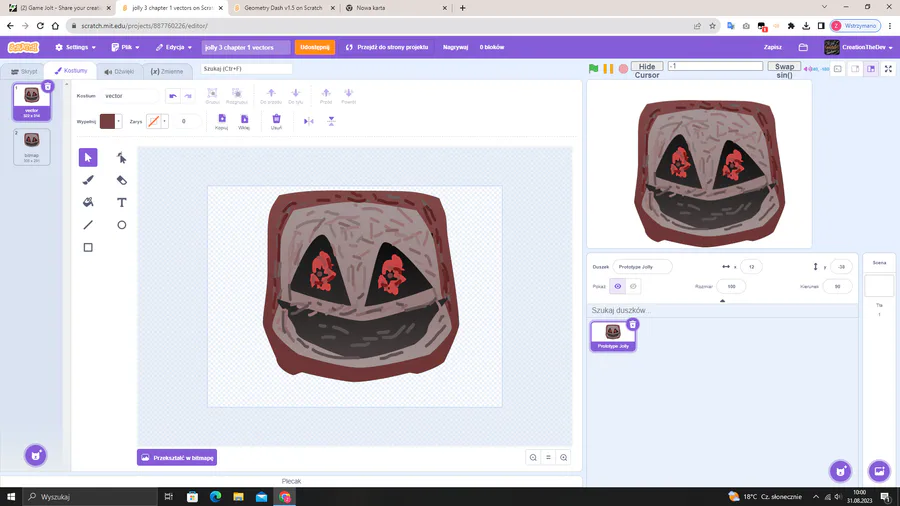Click the Usuń (Delete) trash icon

pyautogui.click(x=276, y=119)
